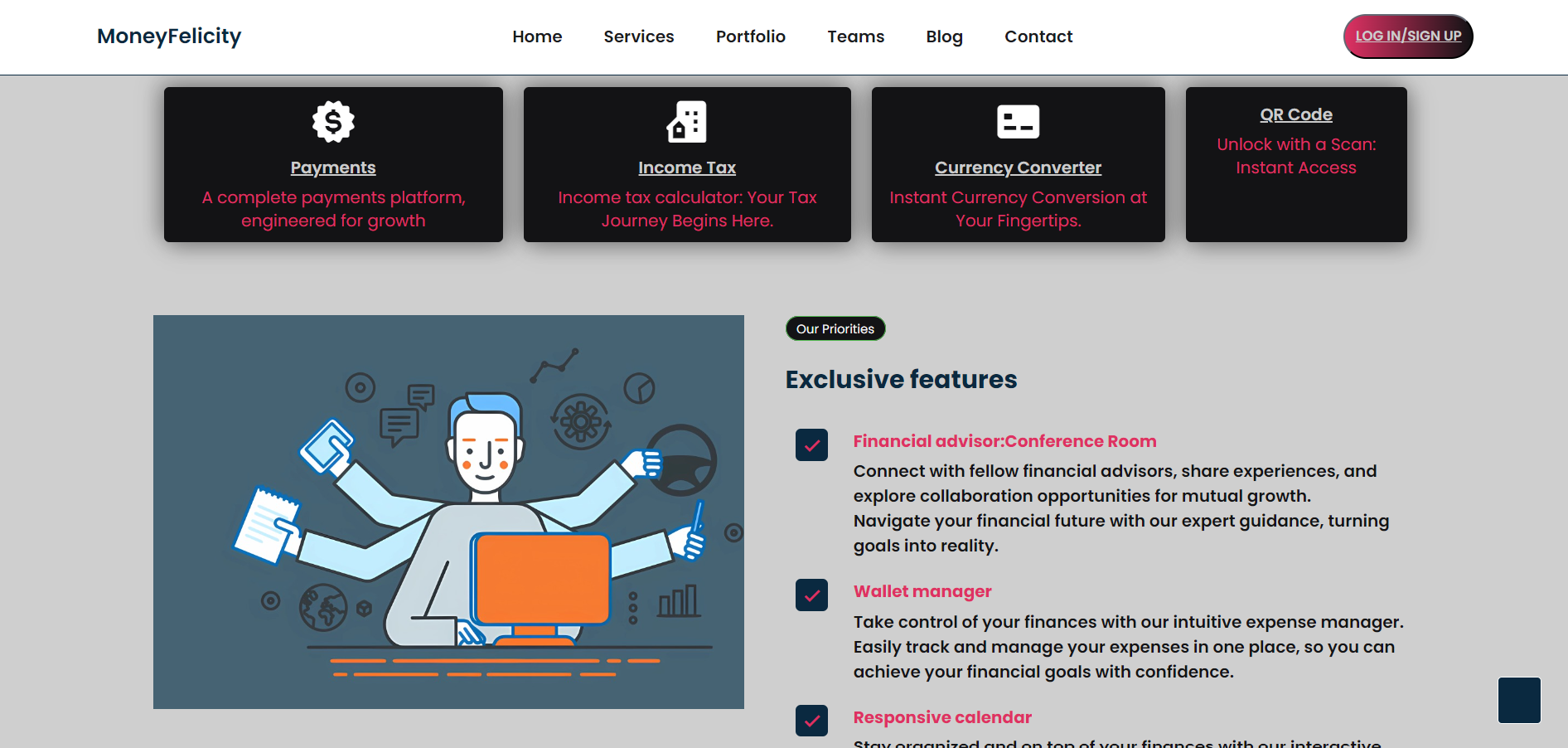Click the Currency Converter card icon
1568x748 pixels.
[x=1018, y=122]
